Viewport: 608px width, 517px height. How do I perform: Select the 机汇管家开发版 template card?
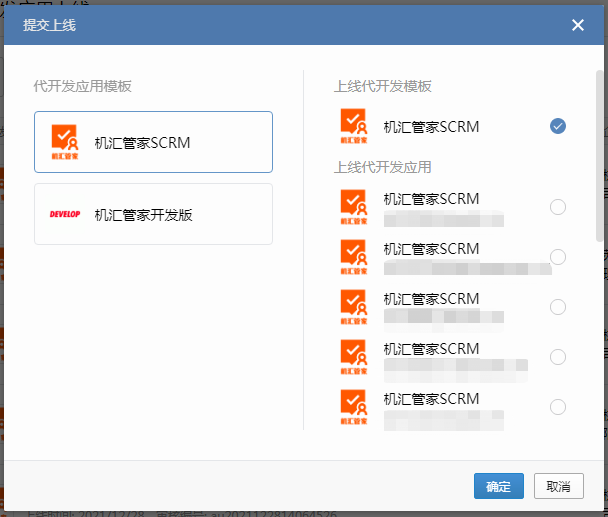[x=153, y=214]
